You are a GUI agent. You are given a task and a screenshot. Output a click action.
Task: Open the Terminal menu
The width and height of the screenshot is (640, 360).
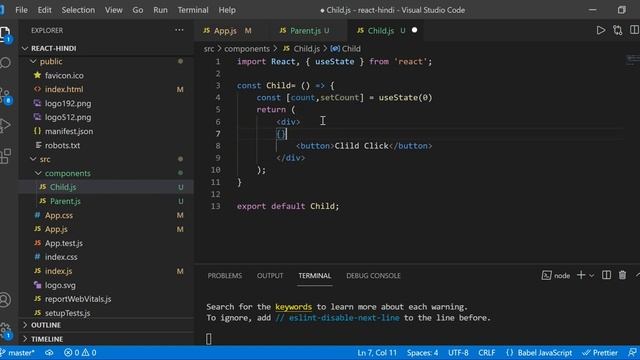(193, 10)
